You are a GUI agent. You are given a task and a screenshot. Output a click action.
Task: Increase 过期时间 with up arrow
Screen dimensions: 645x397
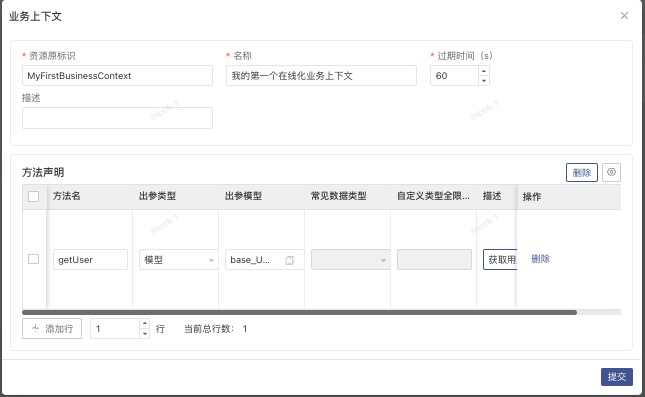point(484,71)
